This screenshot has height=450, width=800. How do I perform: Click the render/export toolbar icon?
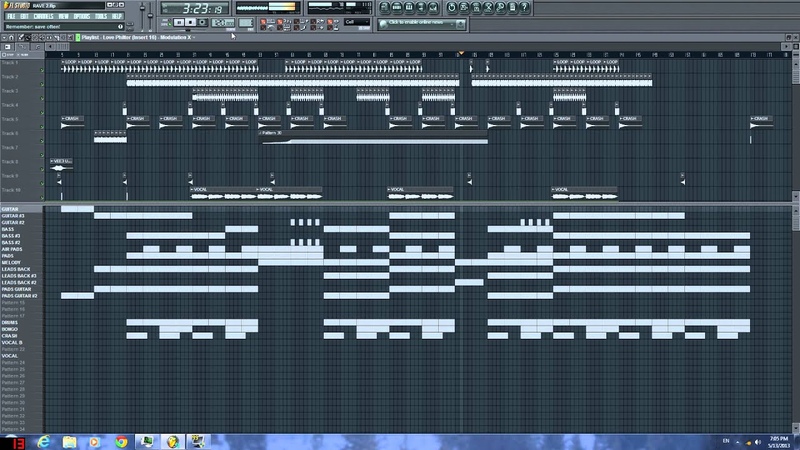[x=476, y=7]
